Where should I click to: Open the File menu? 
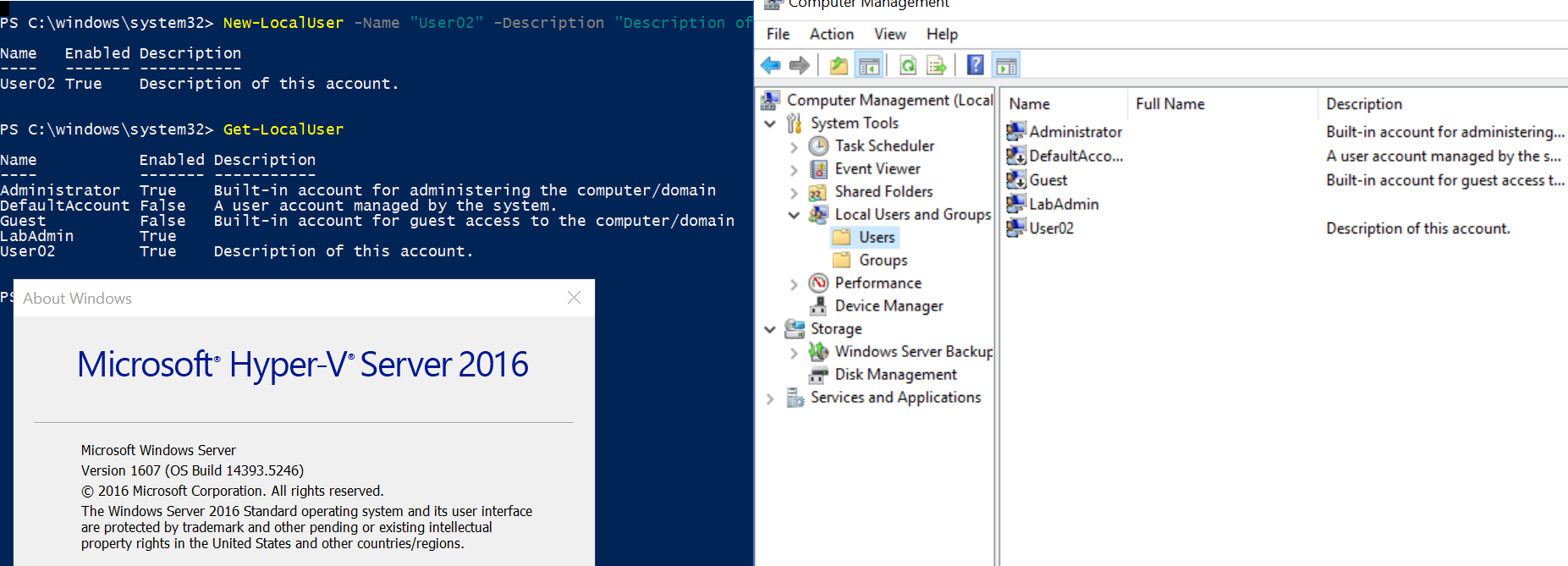(x=778, y=34)
